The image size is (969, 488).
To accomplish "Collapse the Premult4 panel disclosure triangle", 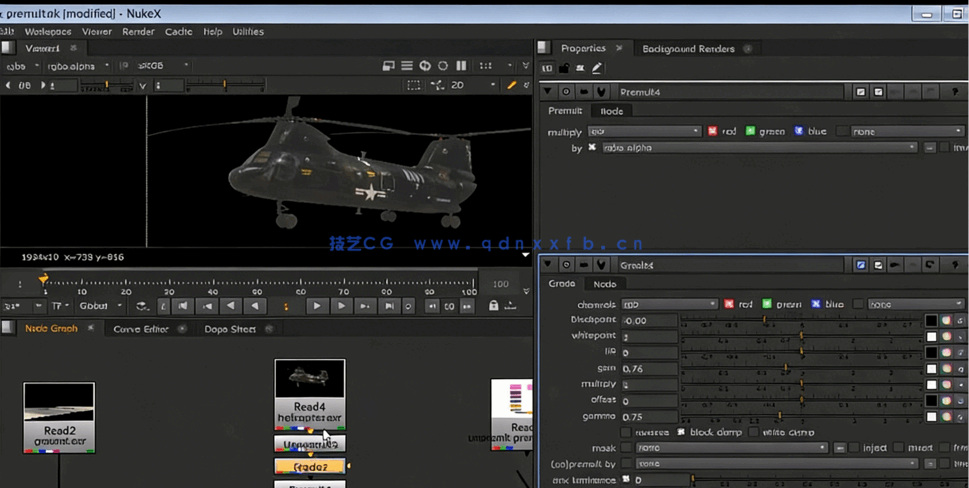I will [548, 92].
